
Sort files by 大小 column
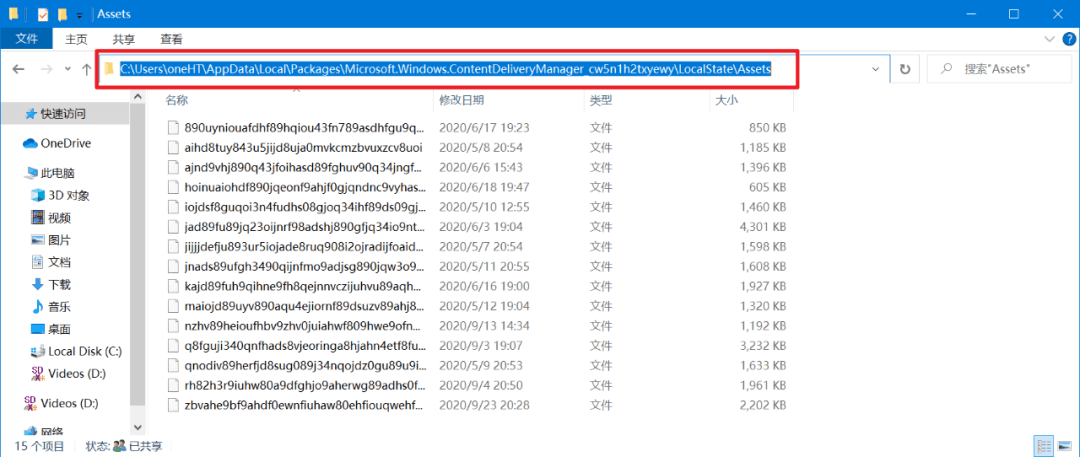pyautogui.click(x=725, y=100)
